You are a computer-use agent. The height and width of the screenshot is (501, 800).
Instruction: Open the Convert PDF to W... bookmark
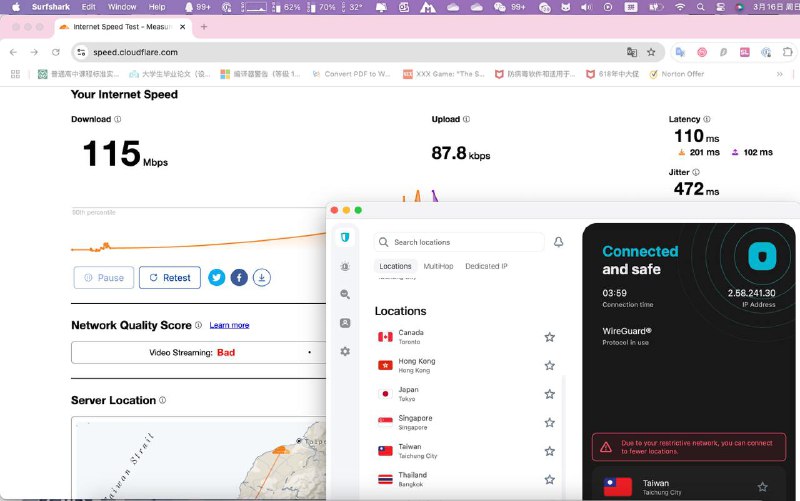[352, 74]
